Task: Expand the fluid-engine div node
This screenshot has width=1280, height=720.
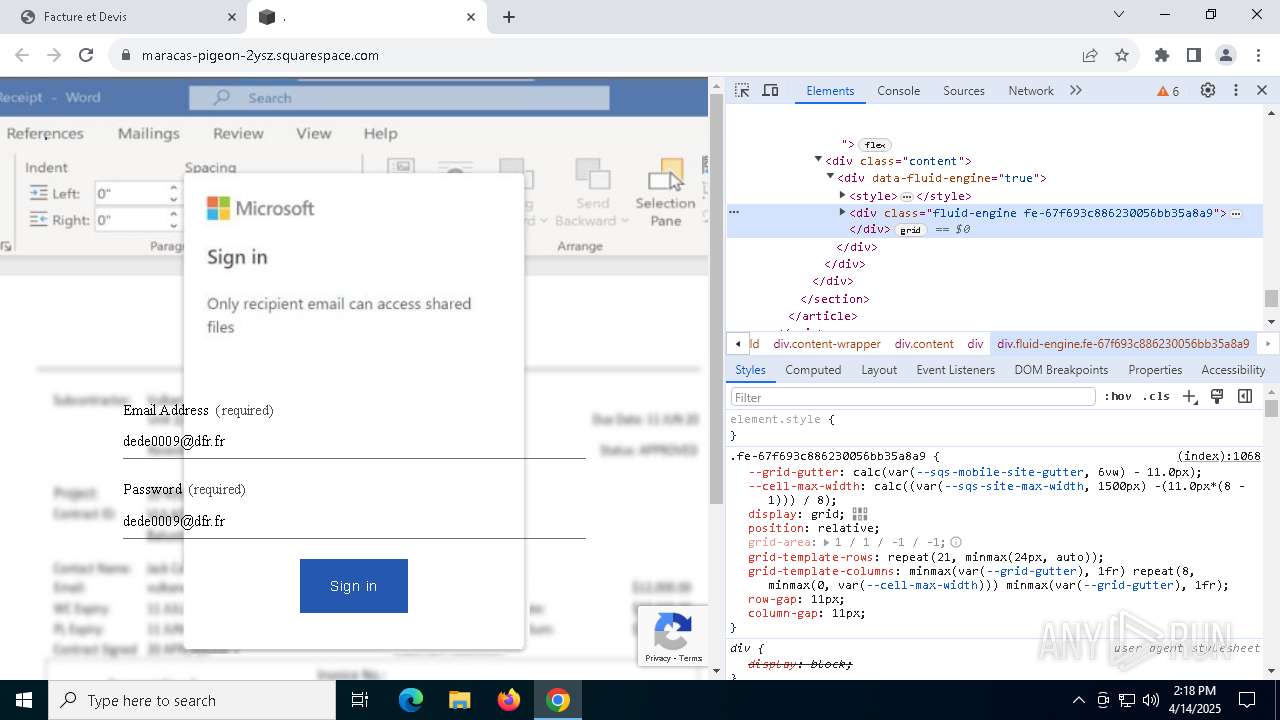Action: (x=842, y=212)
